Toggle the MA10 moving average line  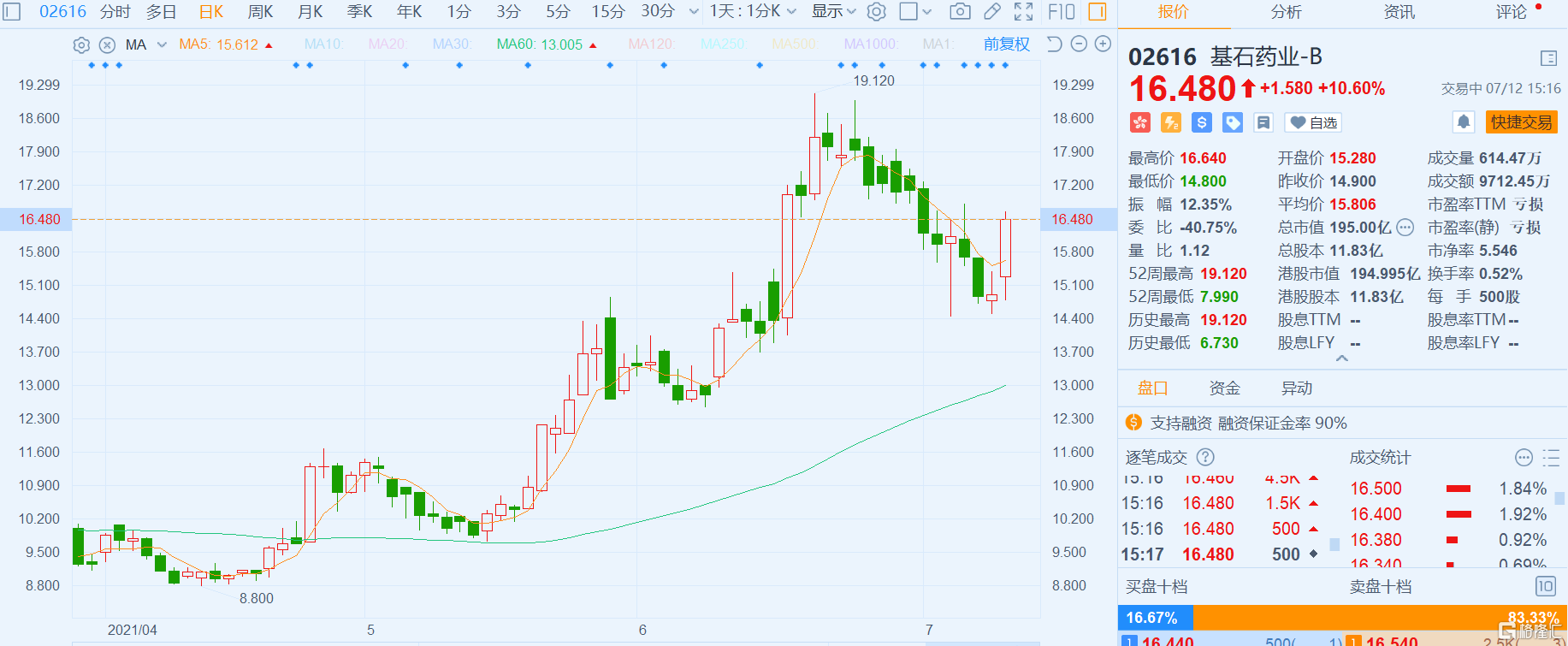[x=323, y=44]
